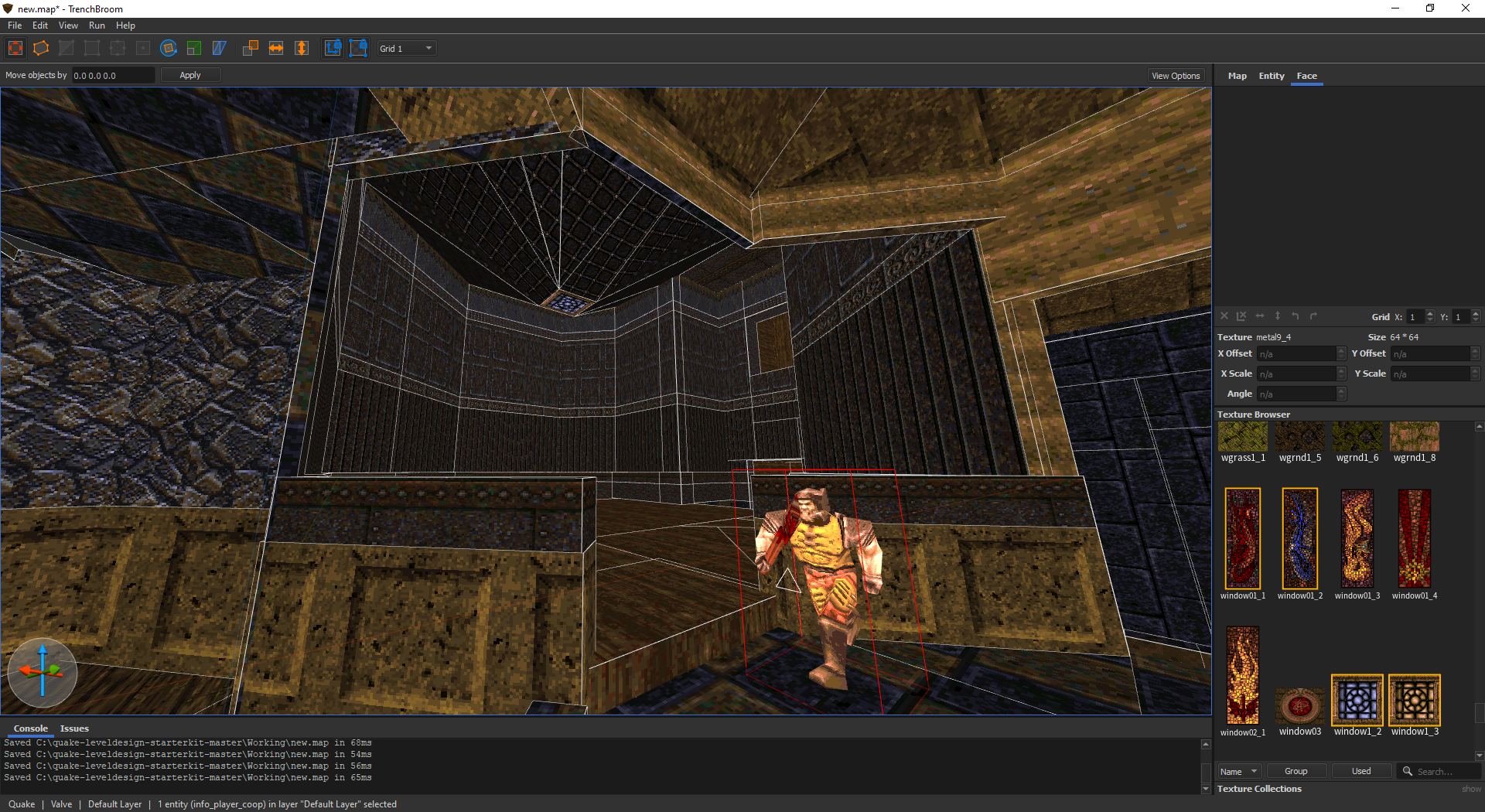
Task: Toggle Used textures filter
Action: pos(1361,771)
